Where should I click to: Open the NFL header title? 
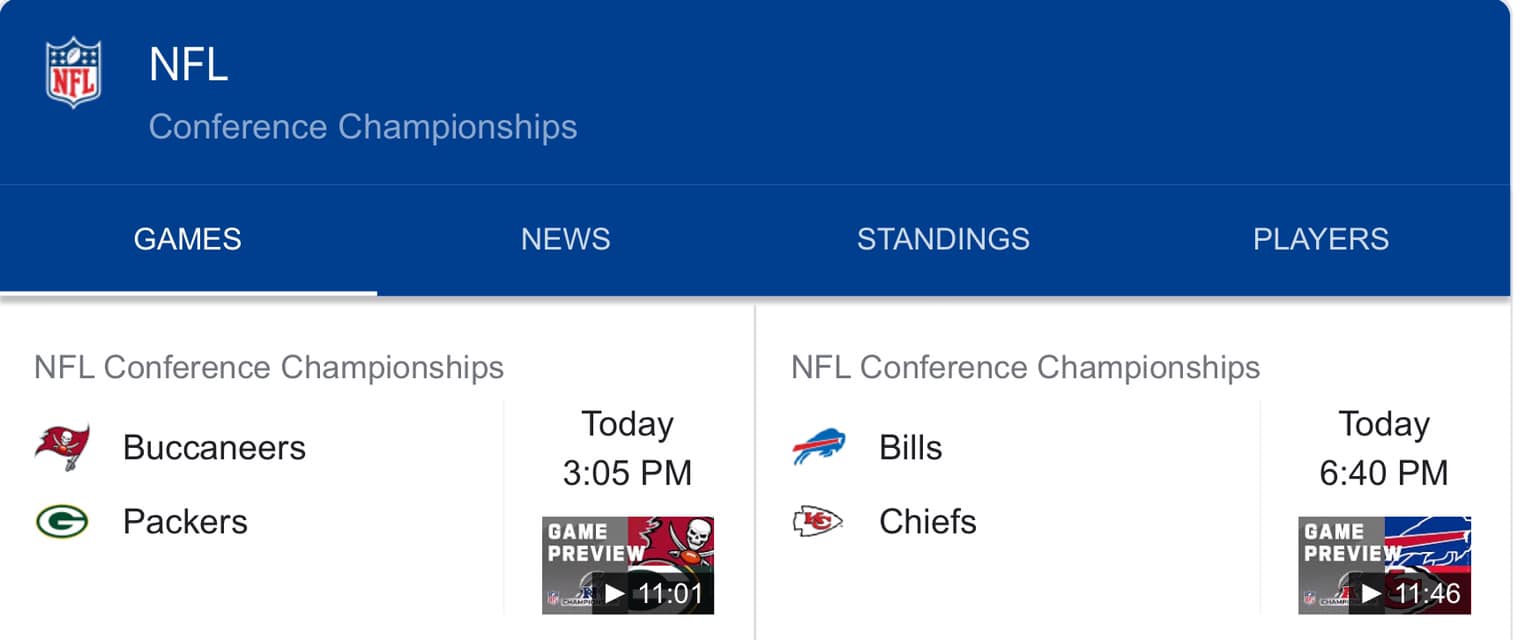189,65
